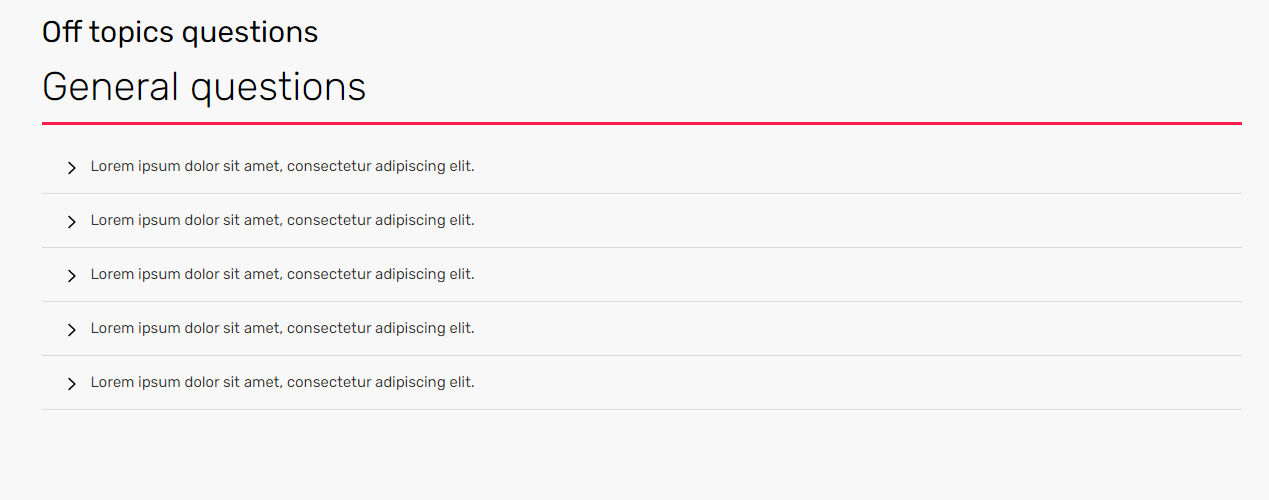
Task: Open the last Lorem ipsum question text
Action: click(282, 382)
